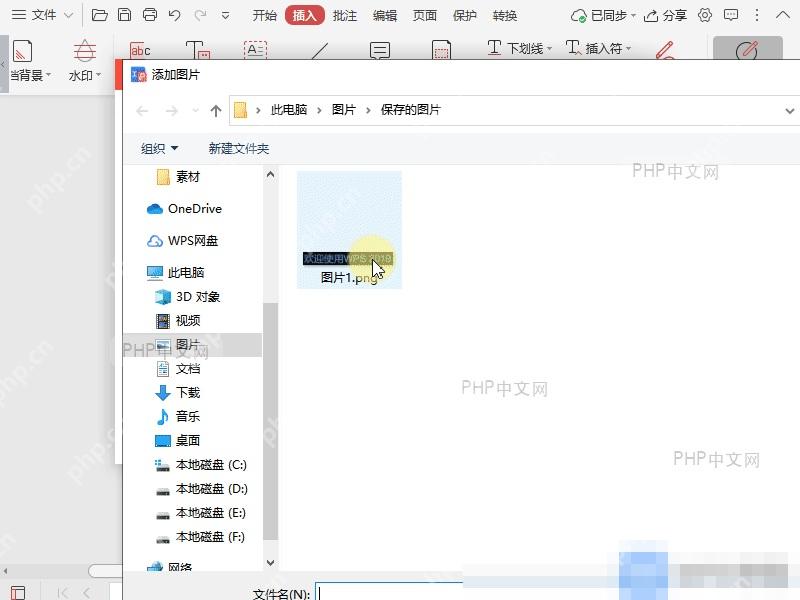Expand the quick access toolbar dropdown arrow
Viewport: 800px width, 600px height.
point(225,16)
